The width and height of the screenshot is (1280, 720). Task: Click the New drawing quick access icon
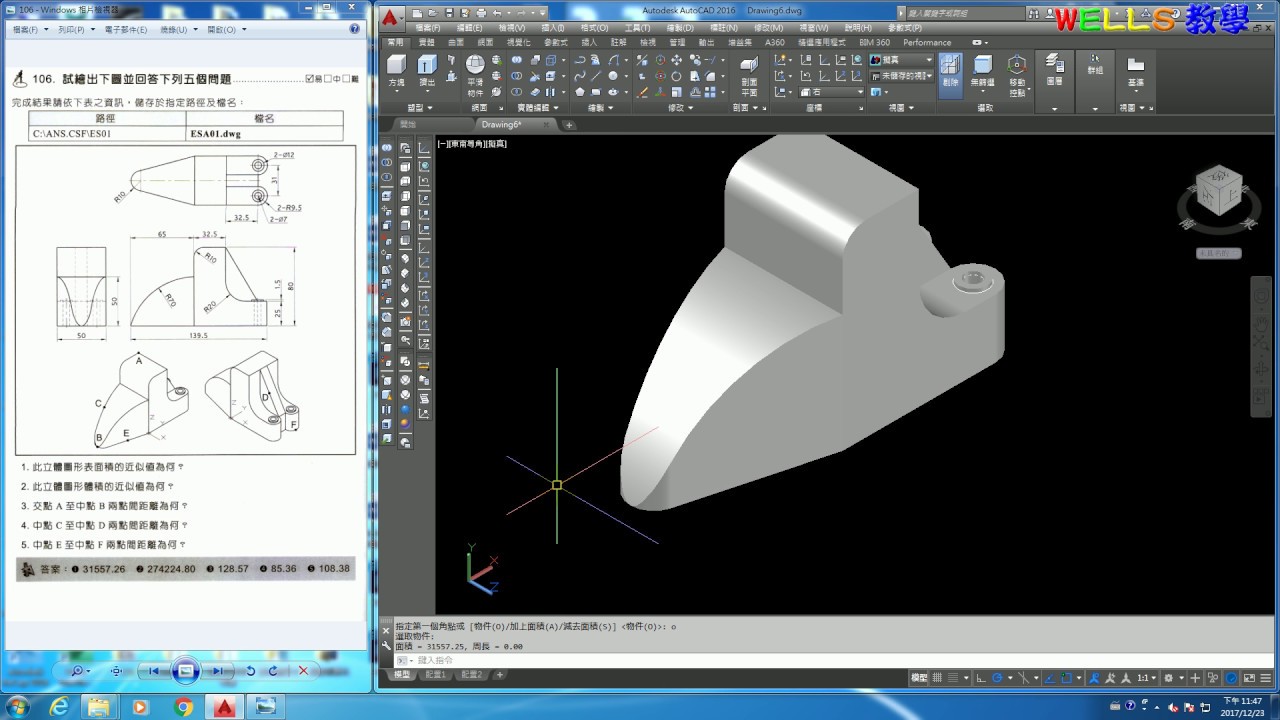(418, 12)
